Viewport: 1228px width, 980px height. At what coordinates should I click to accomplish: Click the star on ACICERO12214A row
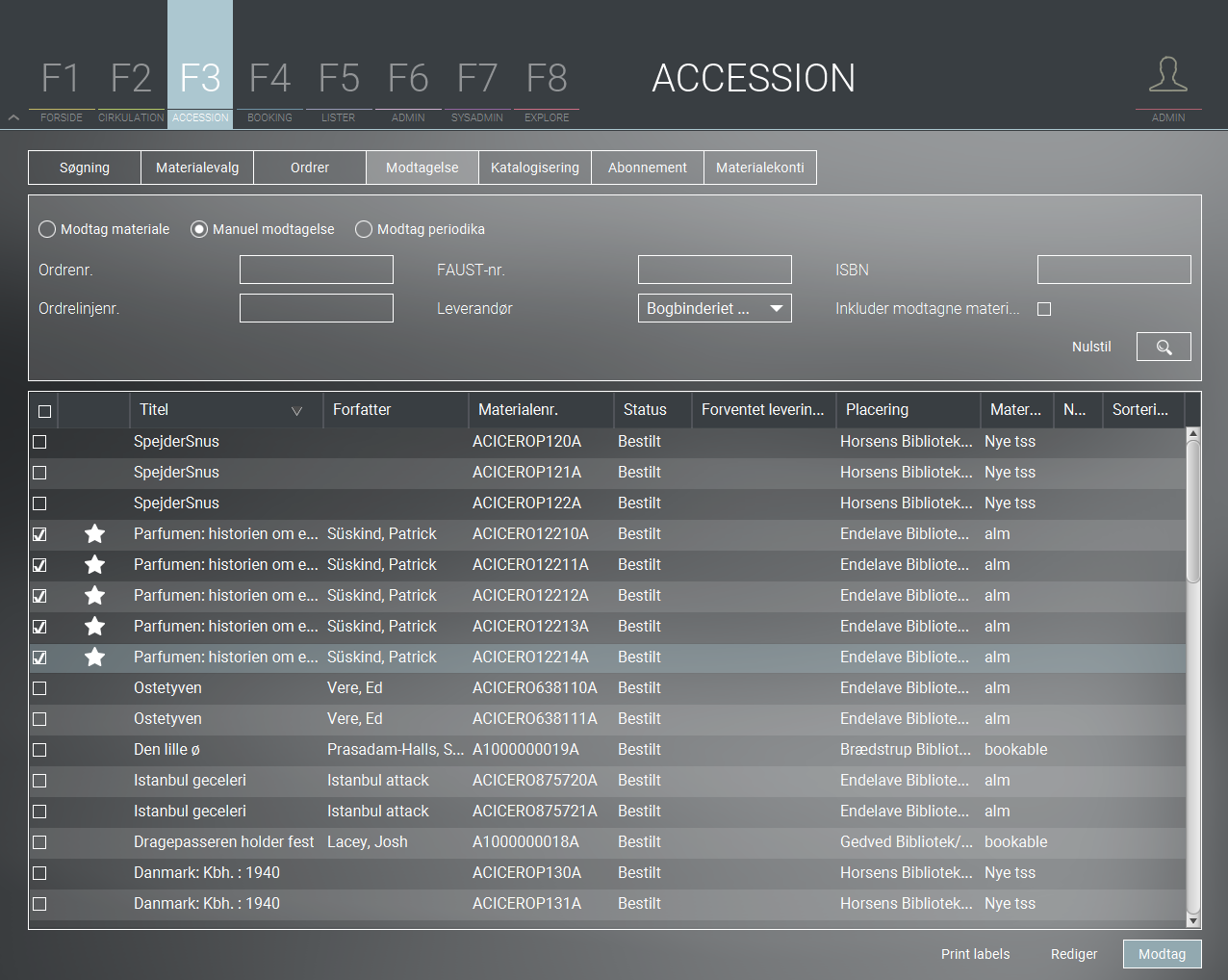[94, 657]
